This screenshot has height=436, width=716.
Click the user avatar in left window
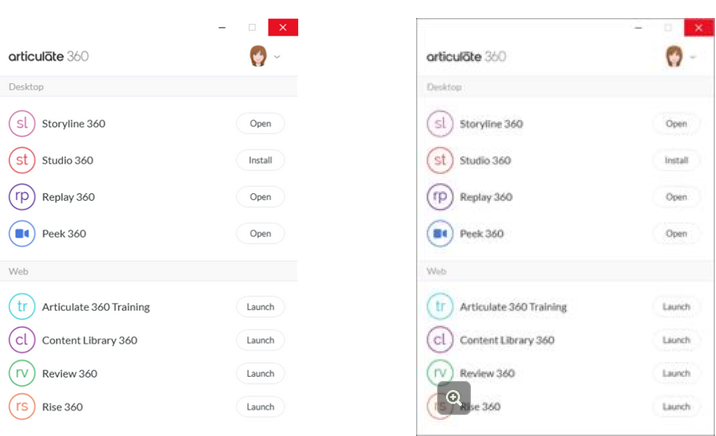point(258,56)
